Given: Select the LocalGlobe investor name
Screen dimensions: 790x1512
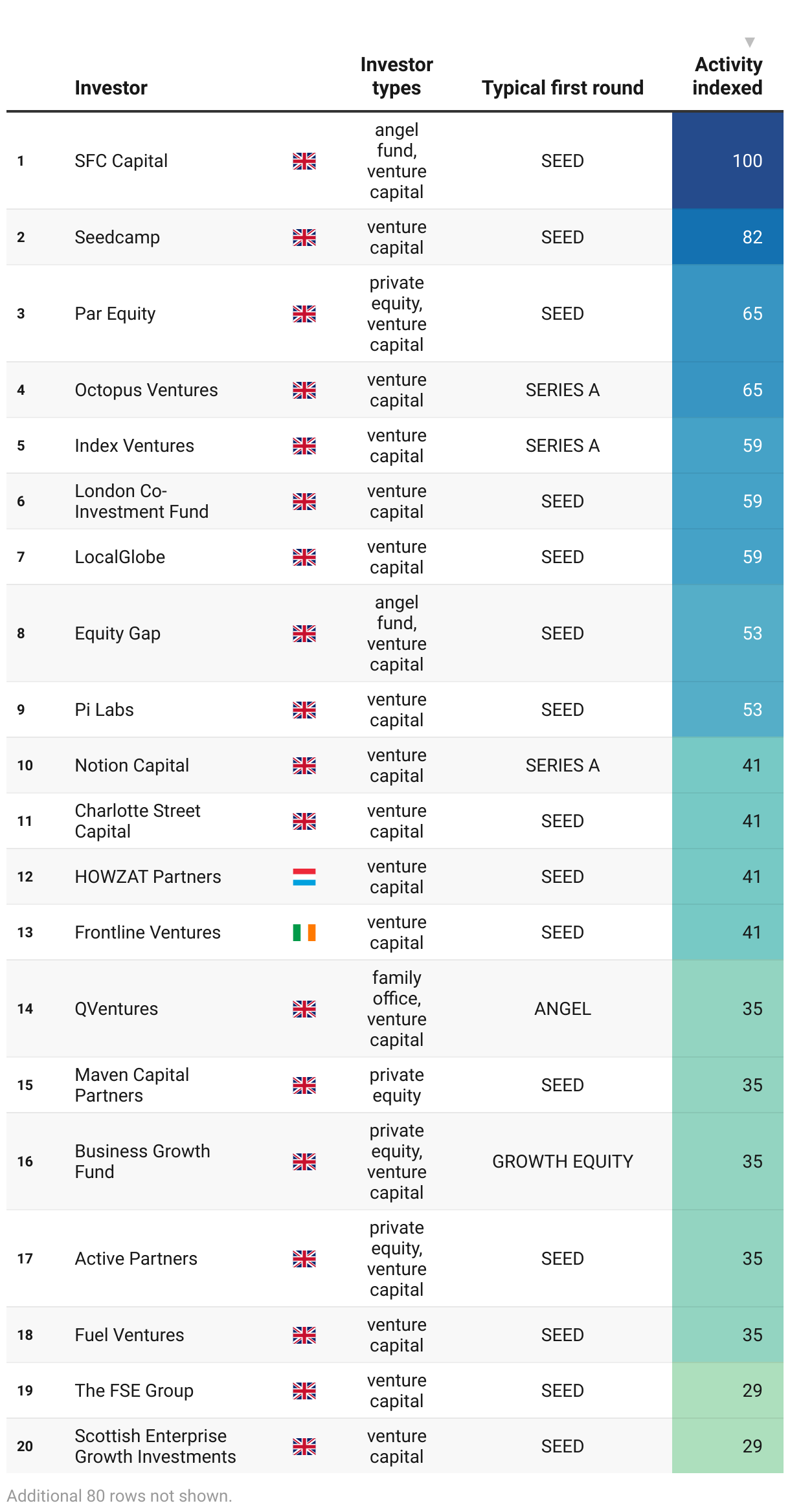Looking at the screenshot, I should click(x=120, y=557).
